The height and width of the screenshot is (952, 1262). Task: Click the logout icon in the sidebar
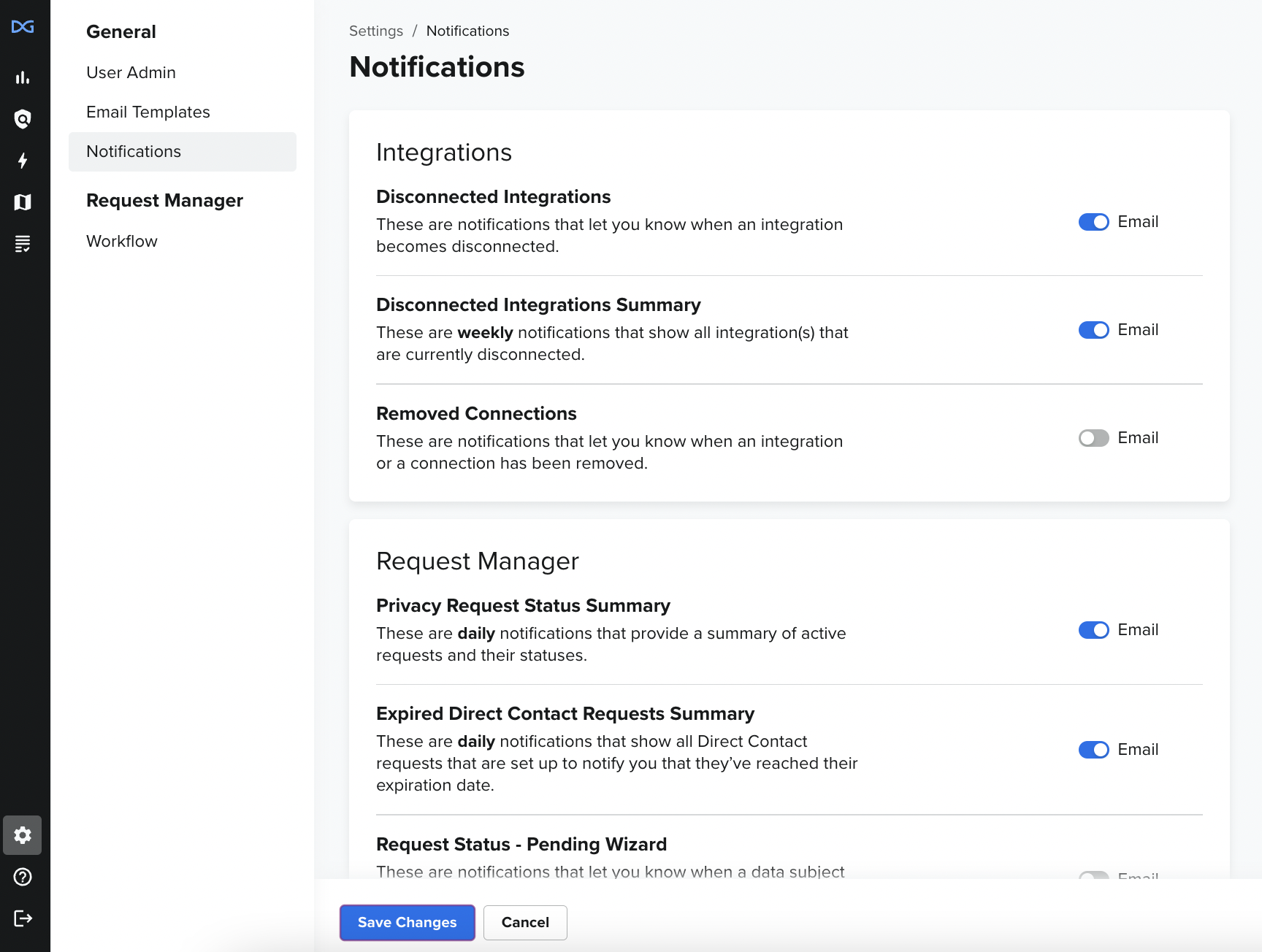click(x=23, y=918)
